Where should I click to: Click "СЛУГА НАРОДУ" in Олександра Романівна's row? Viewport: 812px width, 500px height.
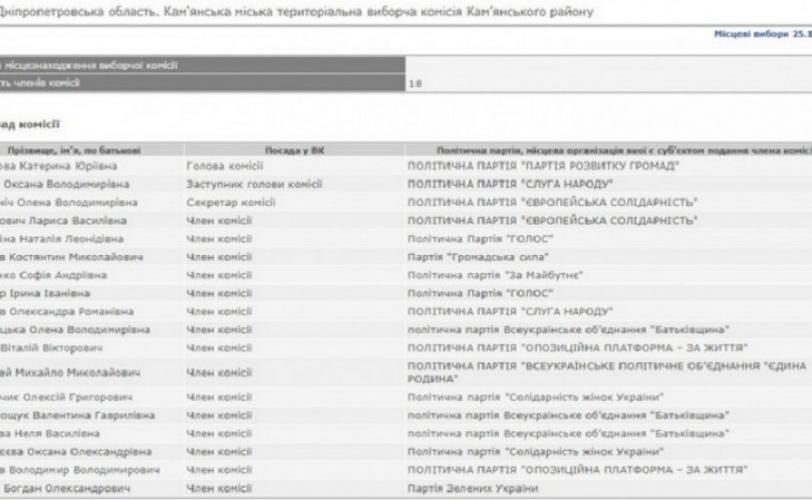click(510, 312)
